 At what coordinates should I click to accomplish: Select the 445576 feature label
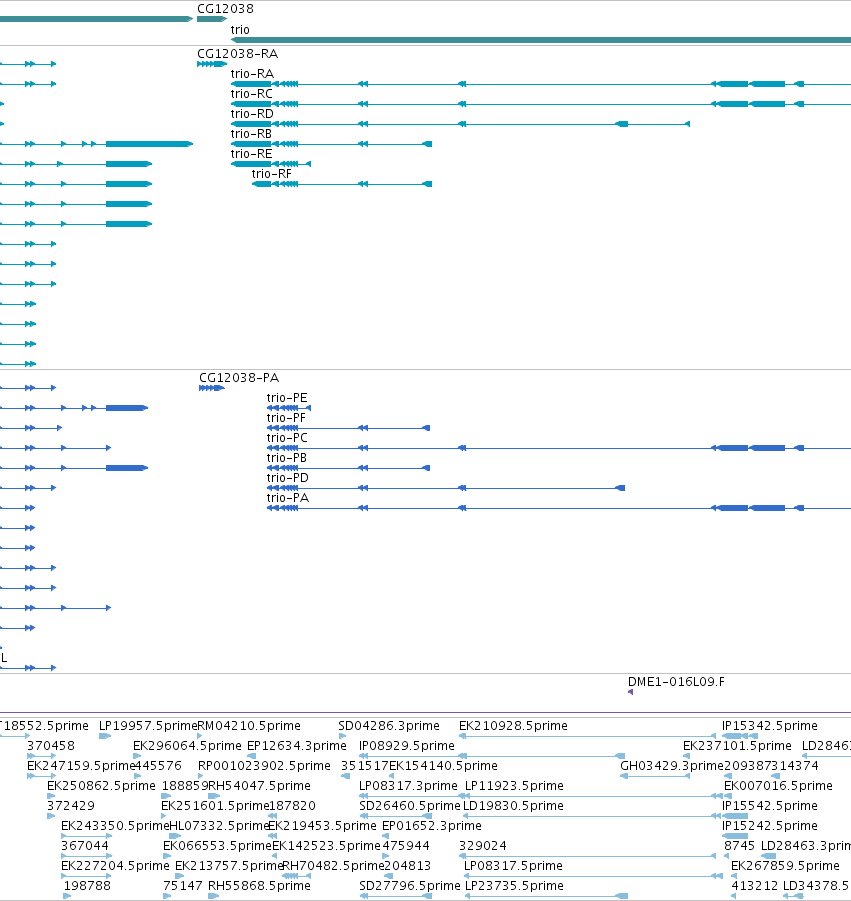click(158, 766)
